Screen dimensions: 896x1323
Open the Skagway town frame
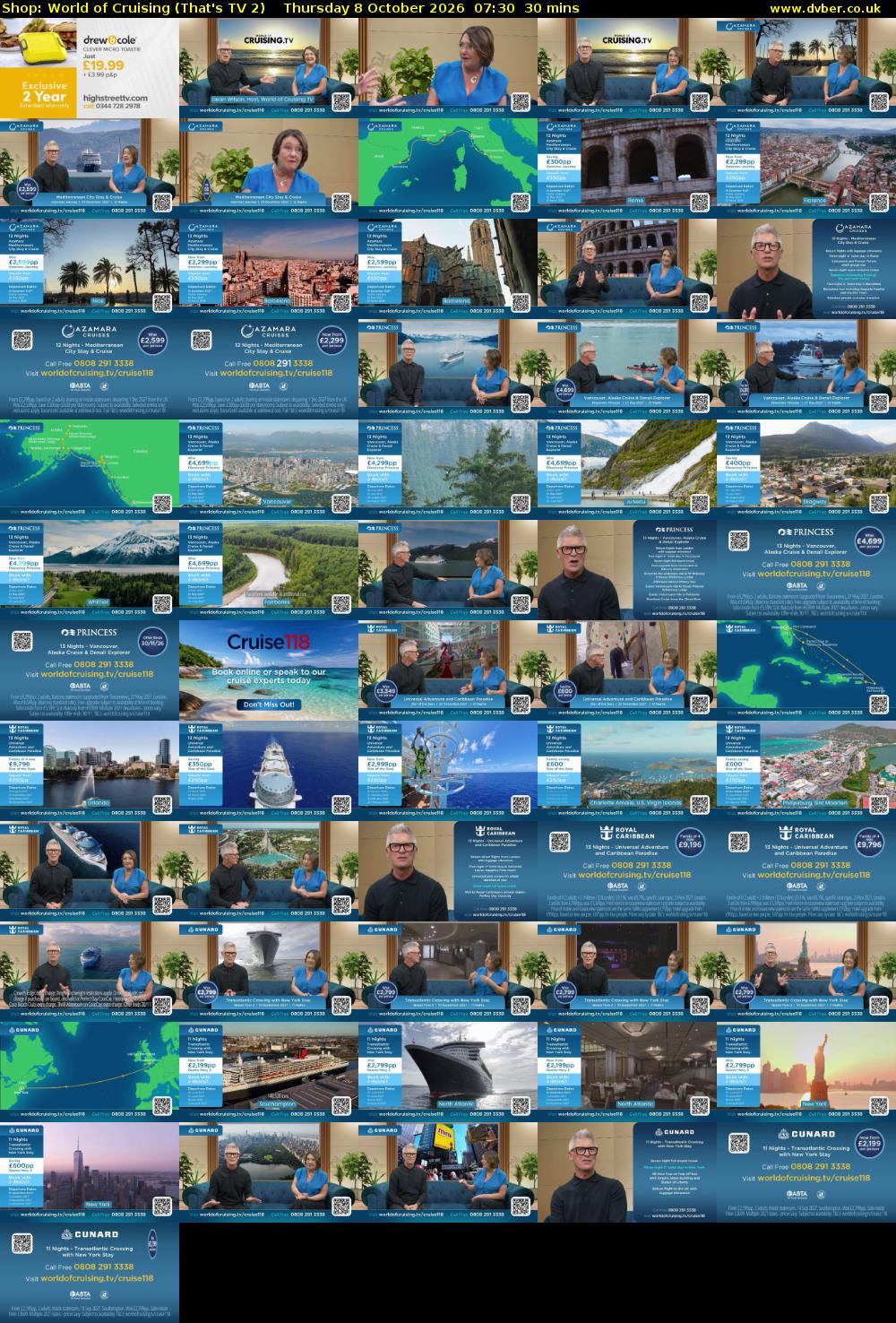[806, 470]
